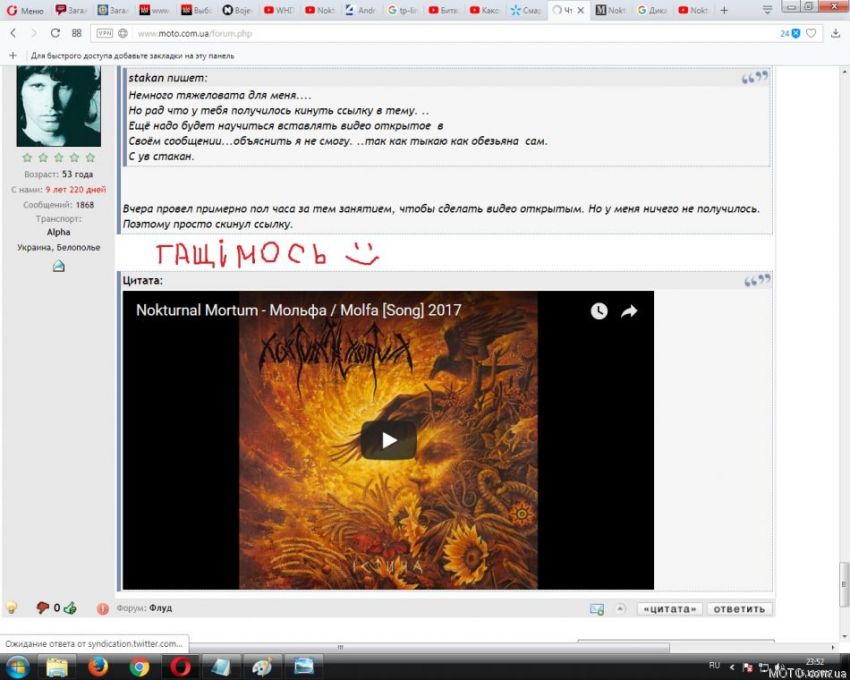
Task: Go forward with the forward arrow
Action: (34, 33)
